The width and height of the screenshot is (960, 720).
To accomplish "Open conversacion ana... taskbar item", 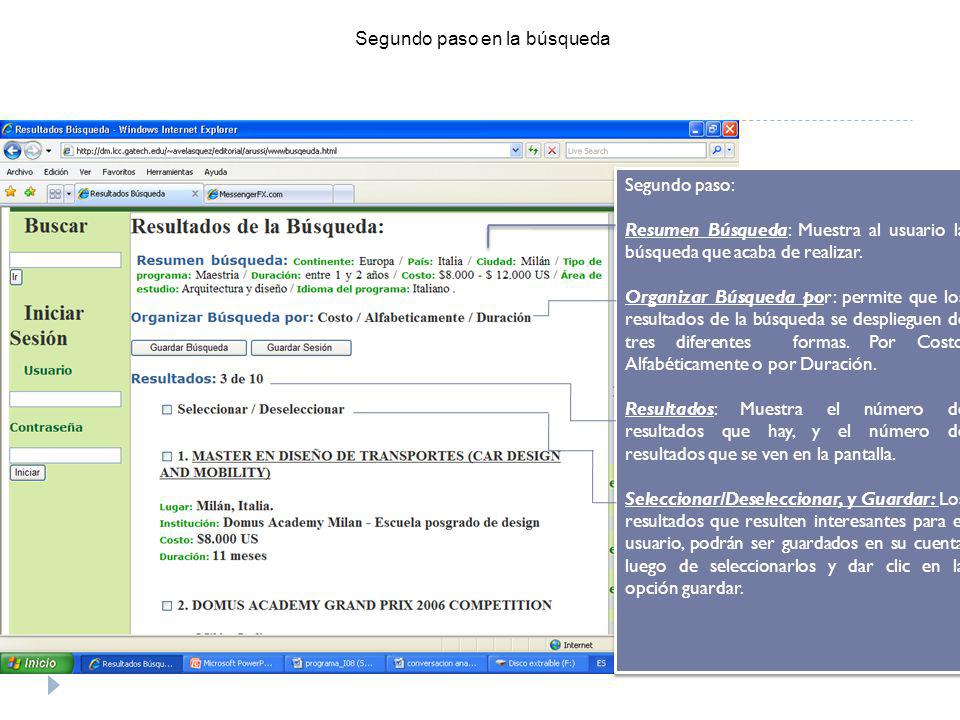I will [436, 664].
